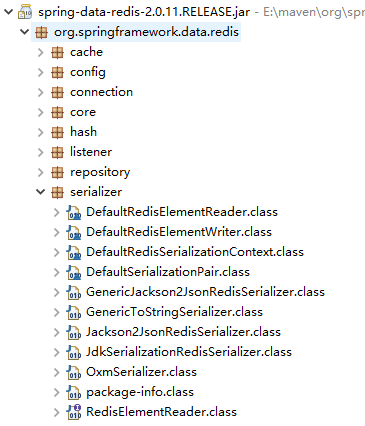The image size is (365, 426).
Task: Click the class file icon for DefaultRedisElementReader.class
Action: [x=73, y=212]
